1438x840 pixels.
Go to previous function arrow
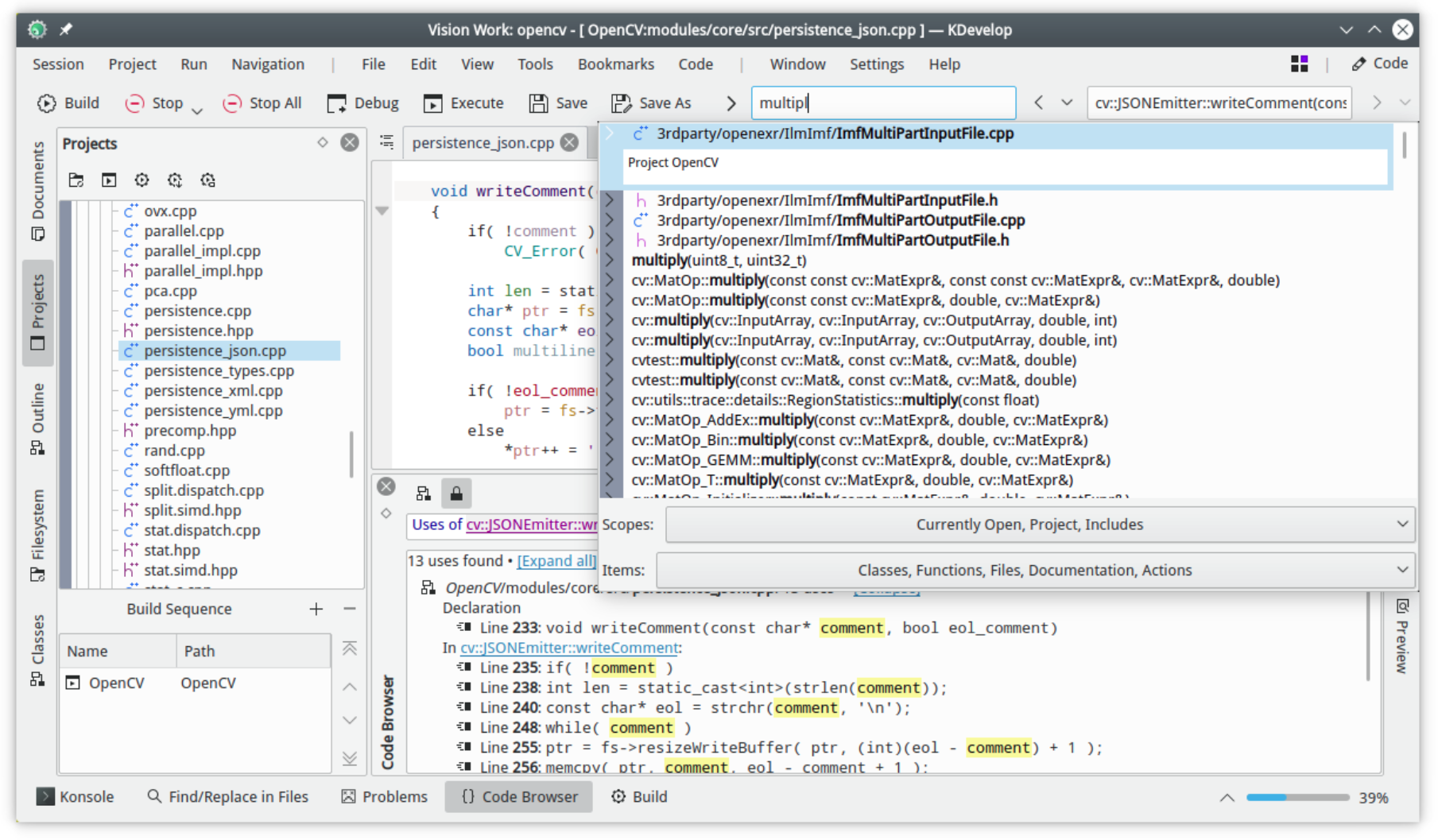(1038, 103)
